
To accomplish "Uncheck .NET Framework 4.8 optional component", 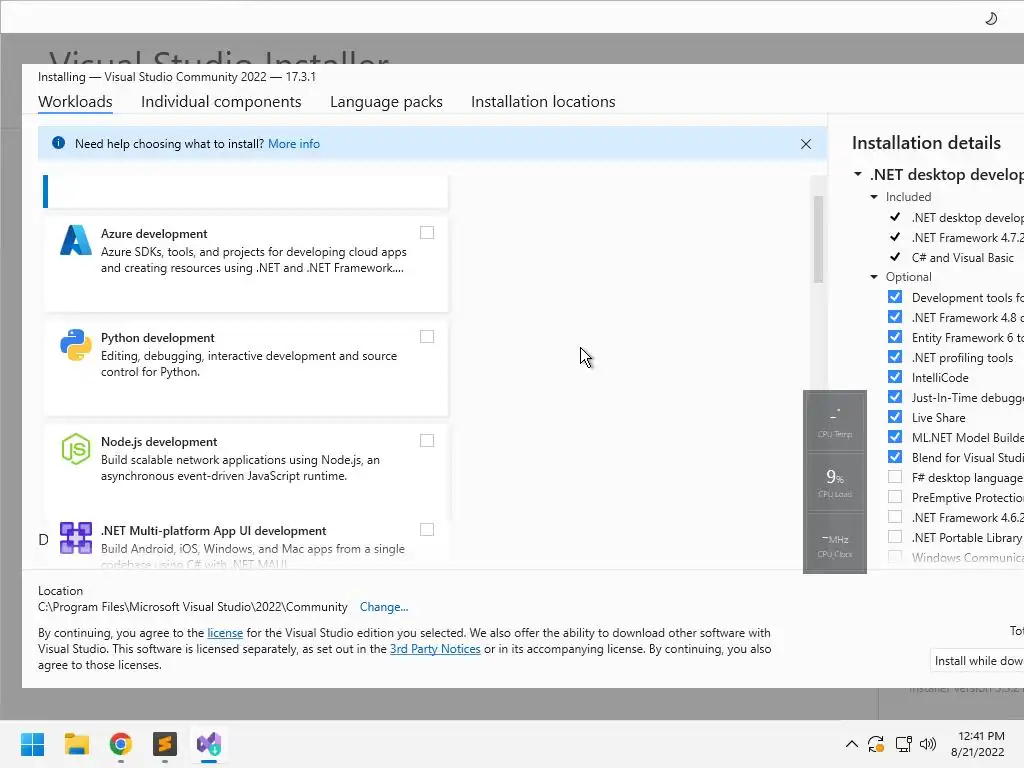I will pos(895,317).
